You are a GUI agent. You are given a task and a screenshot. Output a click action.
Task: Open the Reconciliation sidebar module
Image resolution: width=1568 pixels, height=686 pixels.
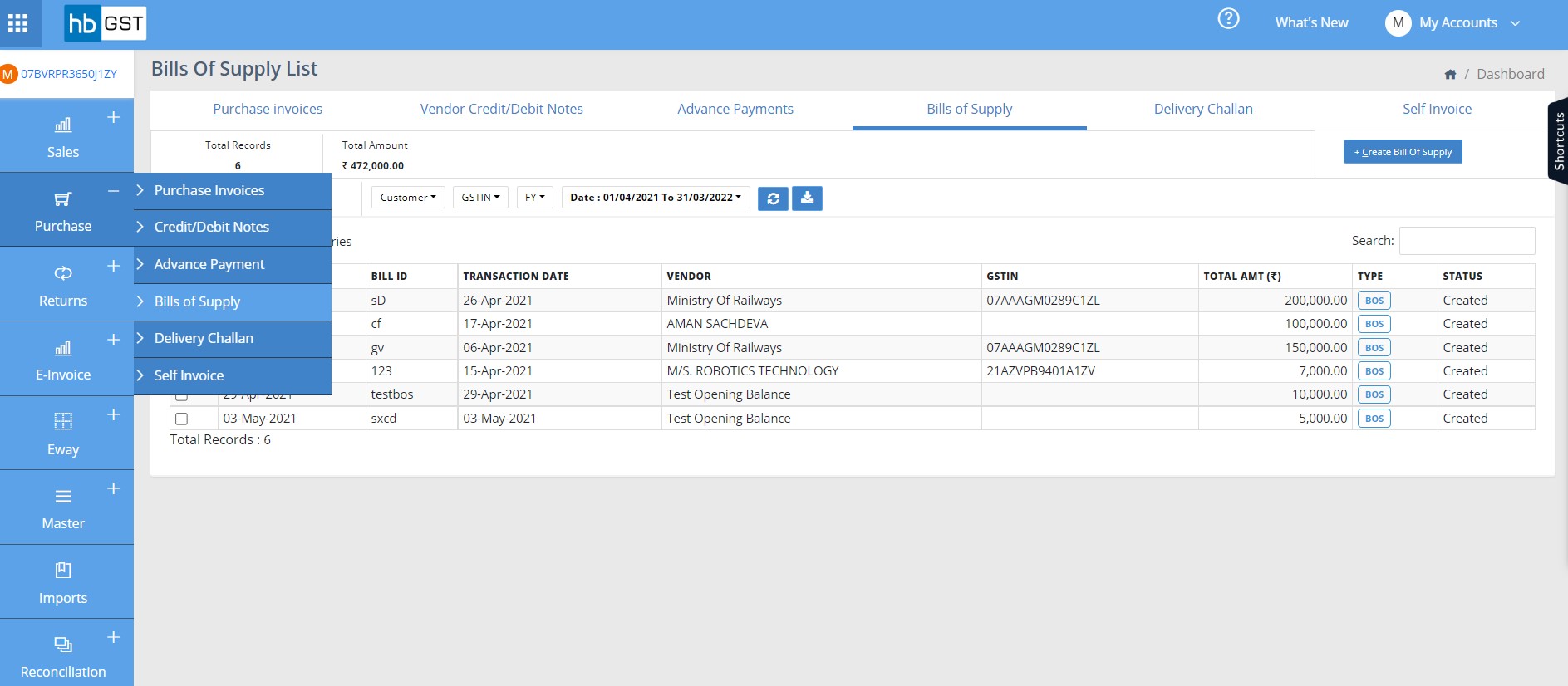click(63, 656)
